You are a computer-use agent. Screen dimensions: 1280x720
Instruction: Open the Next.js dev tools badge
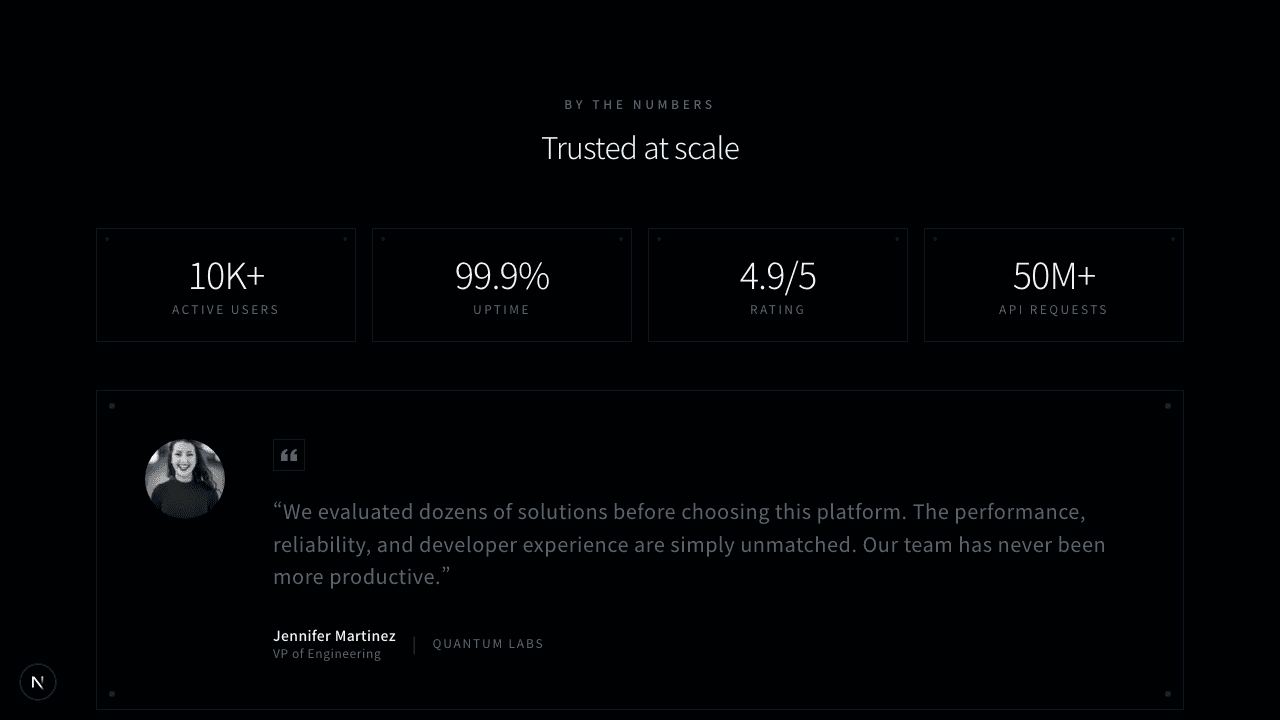click(38, 682)
